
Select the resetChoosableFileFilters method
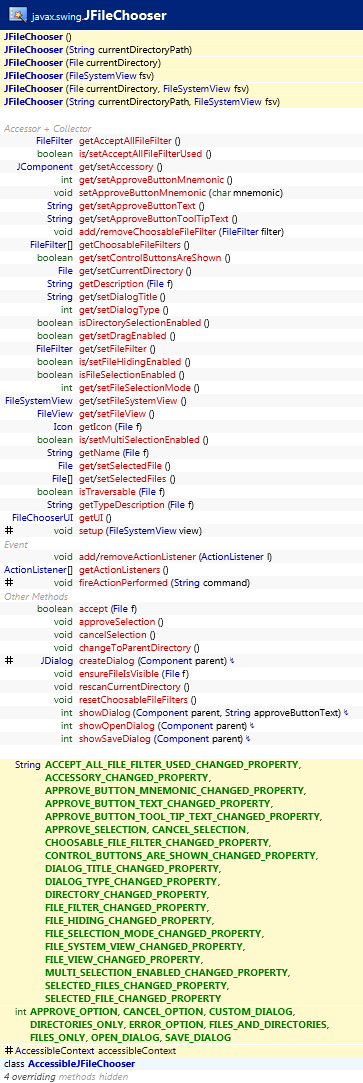(x=137, y=700)
